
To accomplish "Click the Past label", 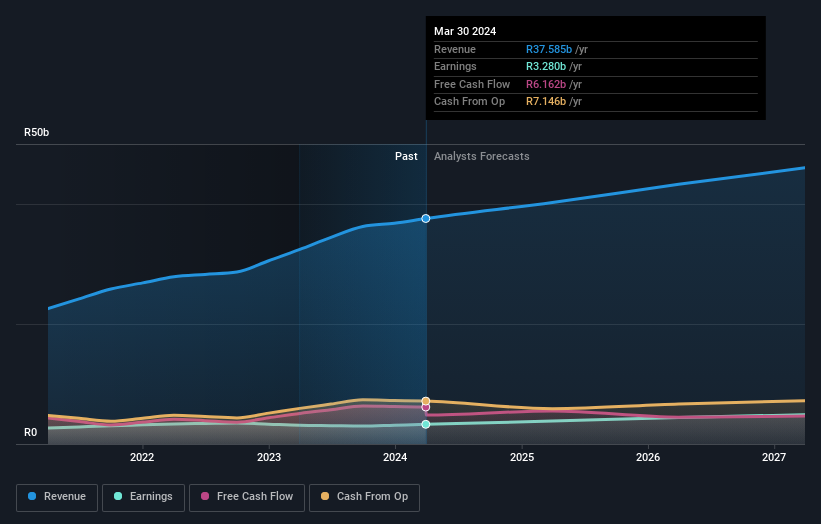I will [x=406, y=156].
